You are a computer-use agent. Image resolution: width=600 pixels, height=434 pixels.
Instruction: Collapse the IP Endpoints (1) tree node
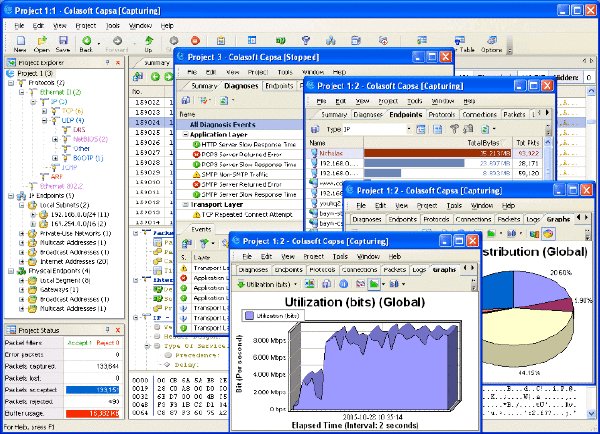tap(11, 196)
